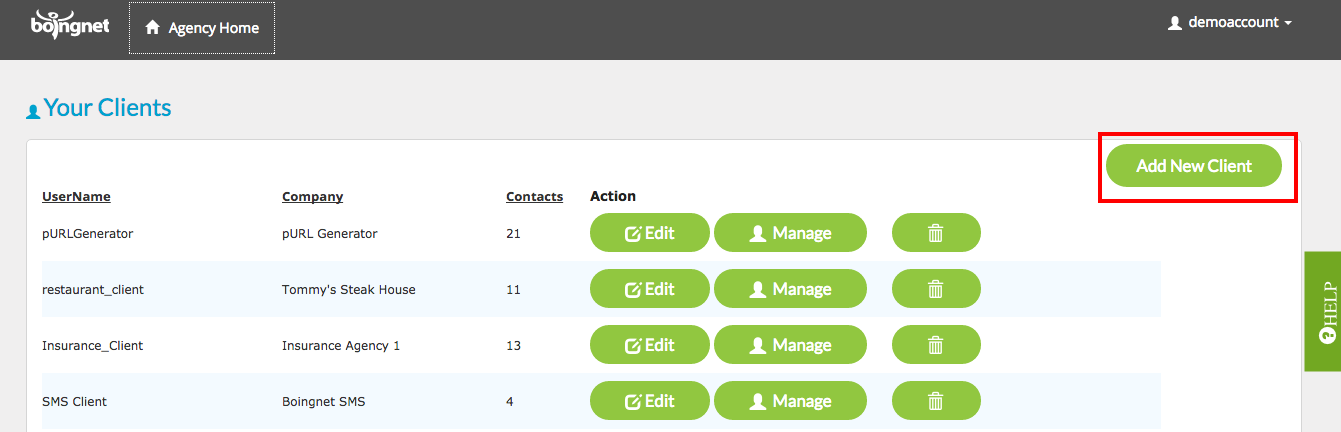Remove Insurance_Client using its trash icon
The height and width of the screenshot is (432, 1341).
pyautogui.click(x=936, y=345)
